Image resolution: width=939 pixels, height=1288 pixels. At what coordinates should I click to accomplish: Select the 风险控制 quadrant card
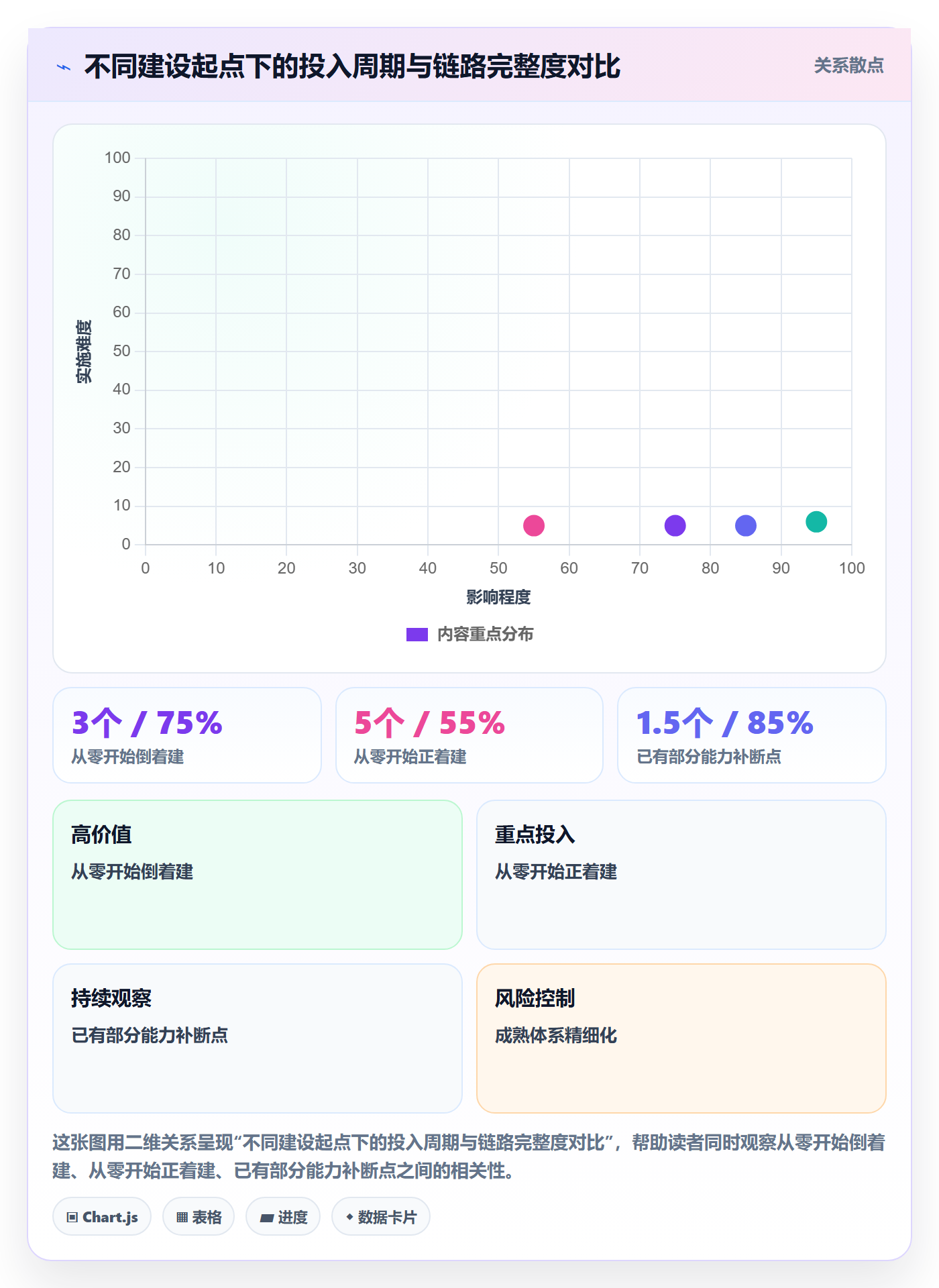pyautogui.click(x=681, y=1038)
